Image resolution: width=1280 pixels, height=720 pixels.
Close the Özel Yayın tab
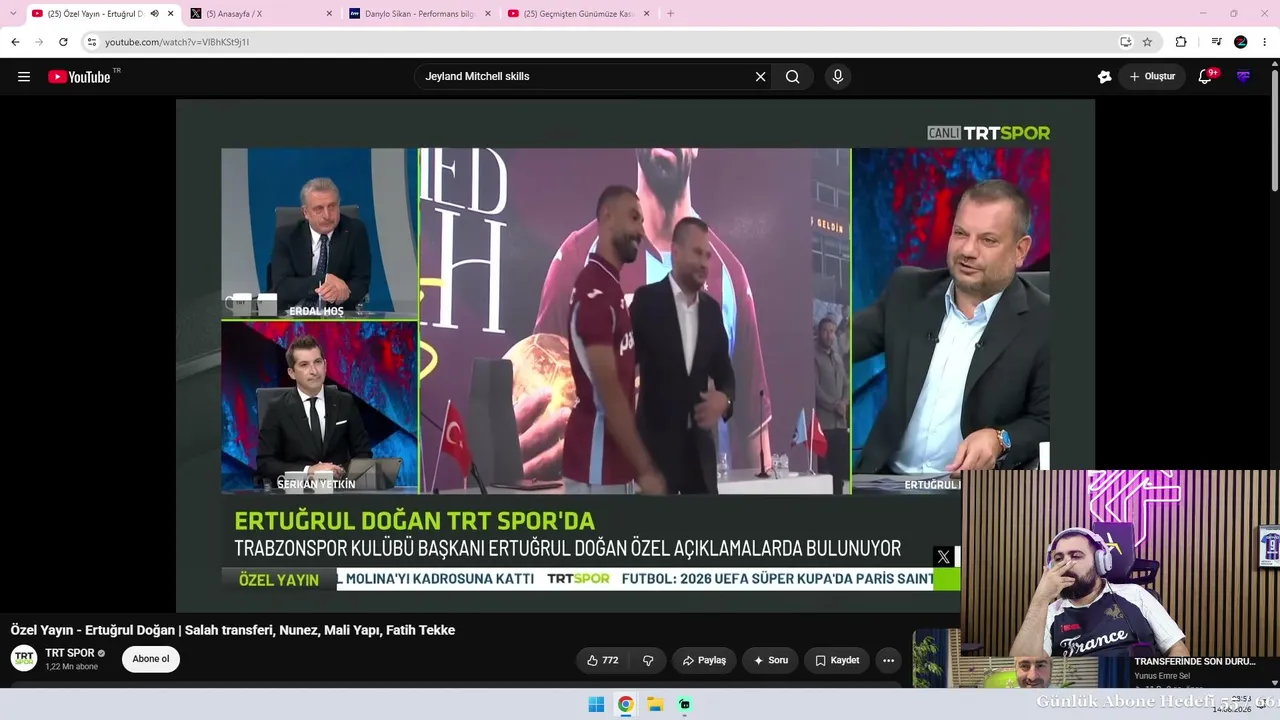(171, 14)
